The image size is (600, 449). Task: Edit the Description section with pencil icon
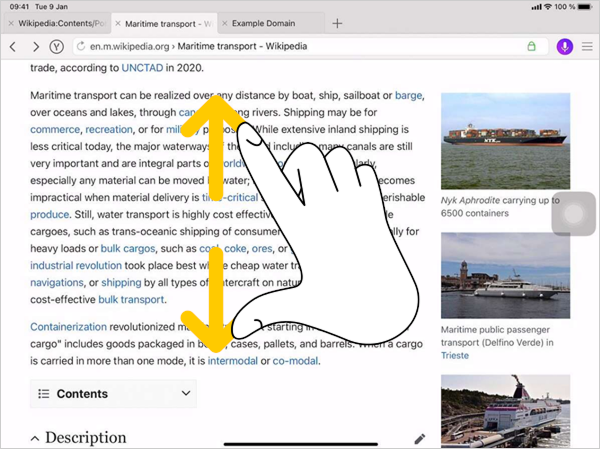pyautogui.click(x=420, y=438)
